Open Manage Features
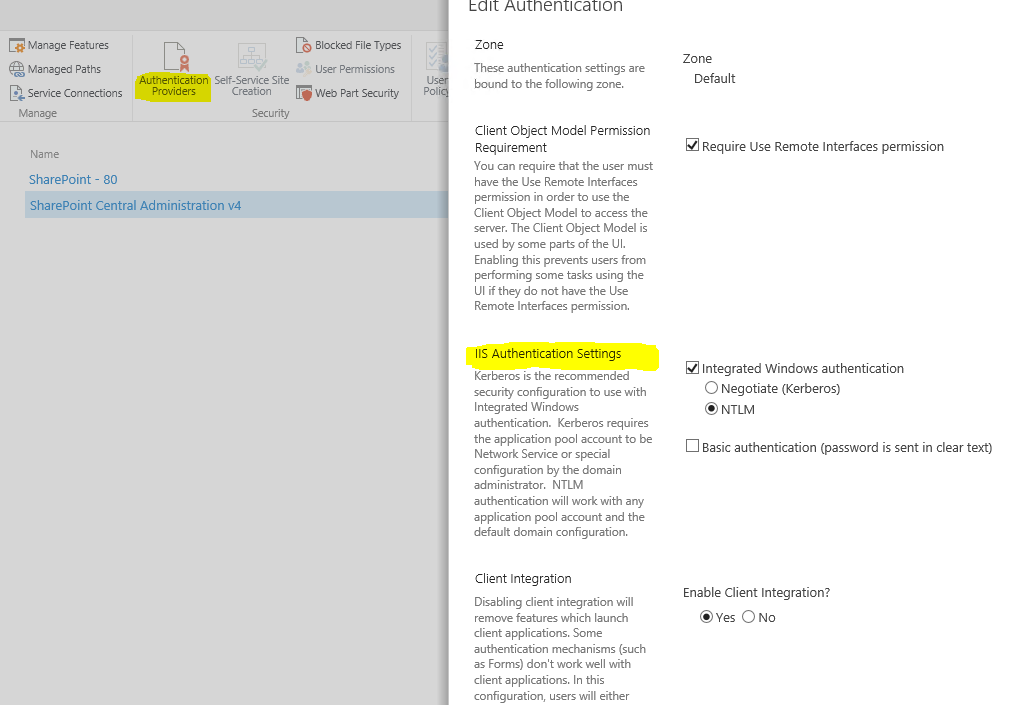 tap(62, 44)
